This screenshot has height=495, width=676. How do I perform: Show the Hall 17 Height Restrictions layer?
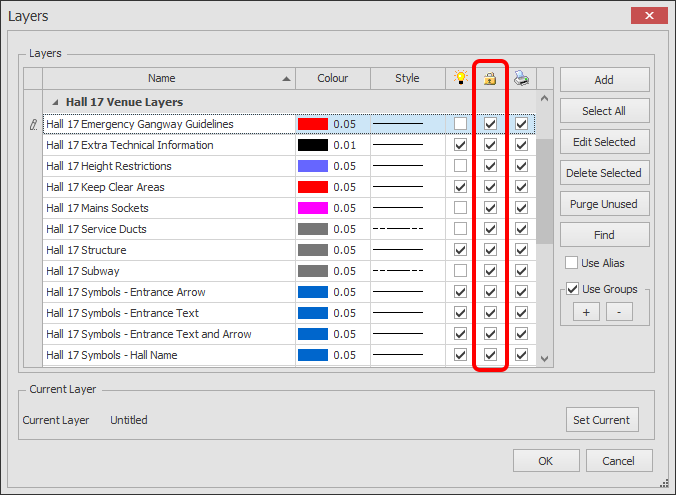(460, 166)
